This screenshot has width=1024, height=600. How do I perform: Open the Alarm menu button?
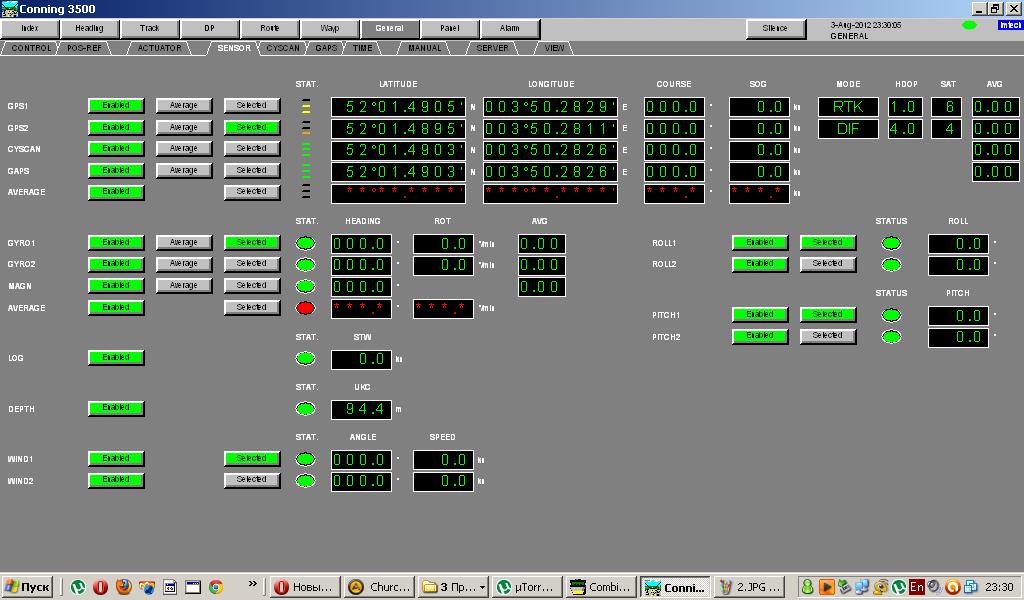click(510, 29)
